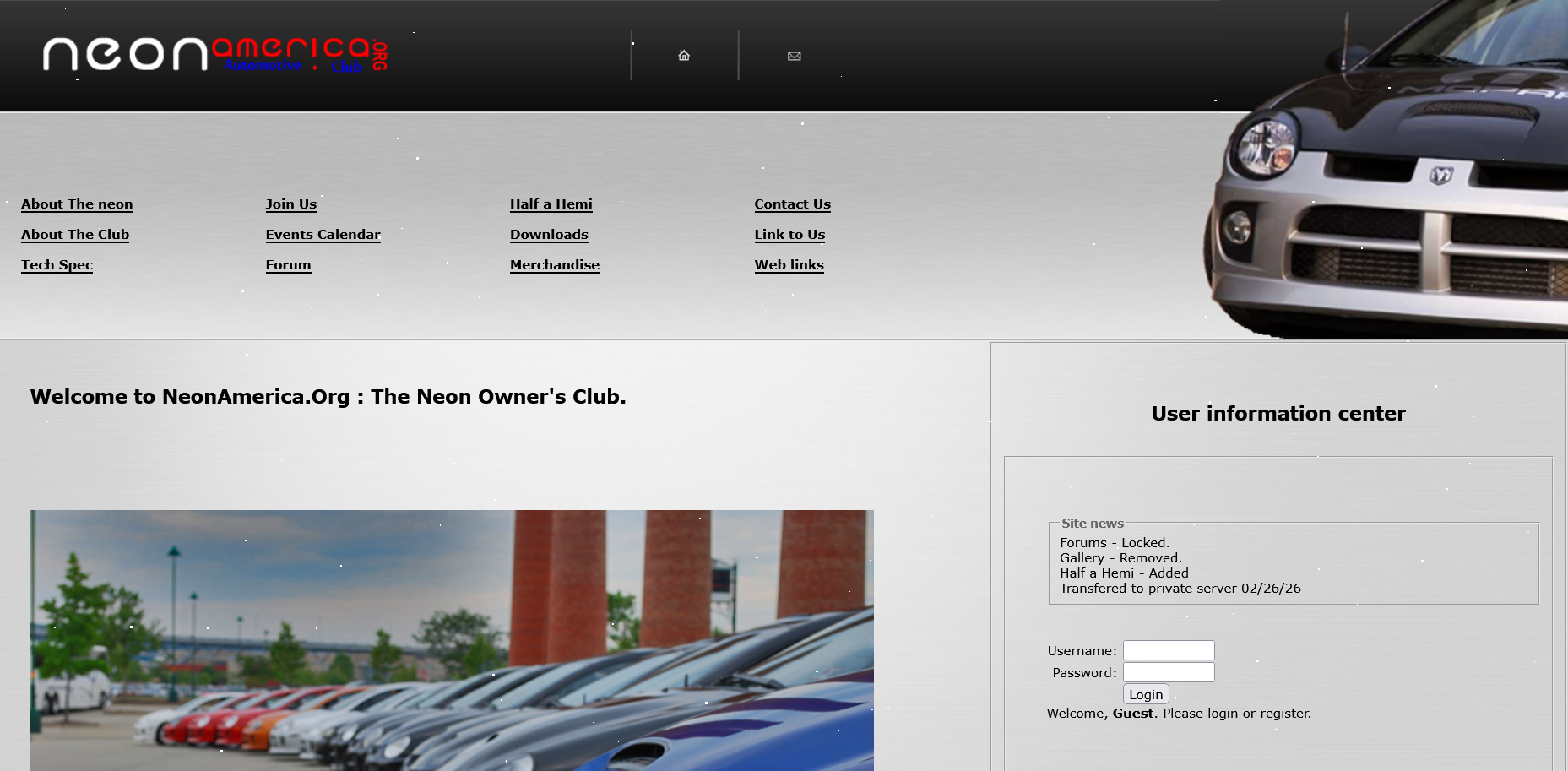Image resolution: width=1568 pixels, height=771 pixels.
Task: Click the Login button
Action: 1146,694
